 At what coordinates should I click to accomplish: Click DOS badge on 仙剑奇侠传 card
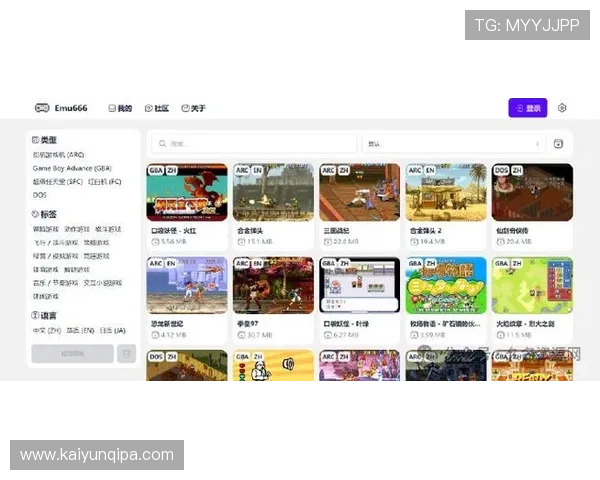502,170
